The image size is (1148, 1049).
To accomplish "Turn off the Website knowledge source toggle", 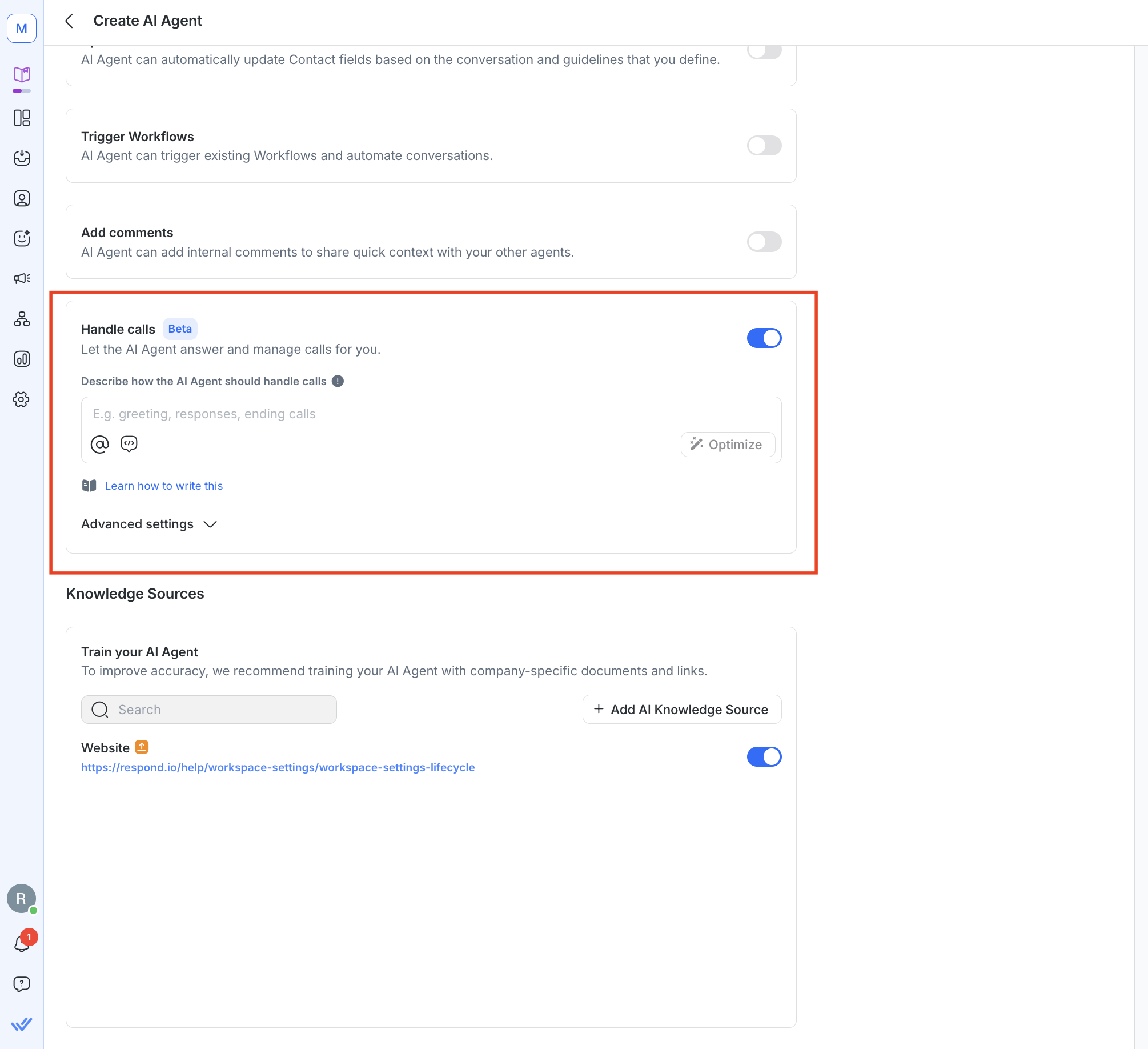I will click(x=764, y=756).
